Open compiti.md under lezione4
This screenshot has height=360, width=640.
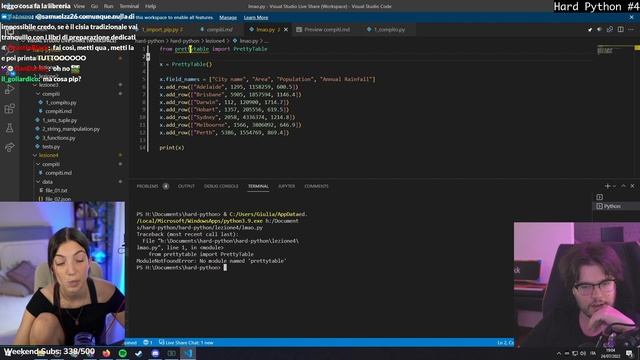click(x=58, y=173)
